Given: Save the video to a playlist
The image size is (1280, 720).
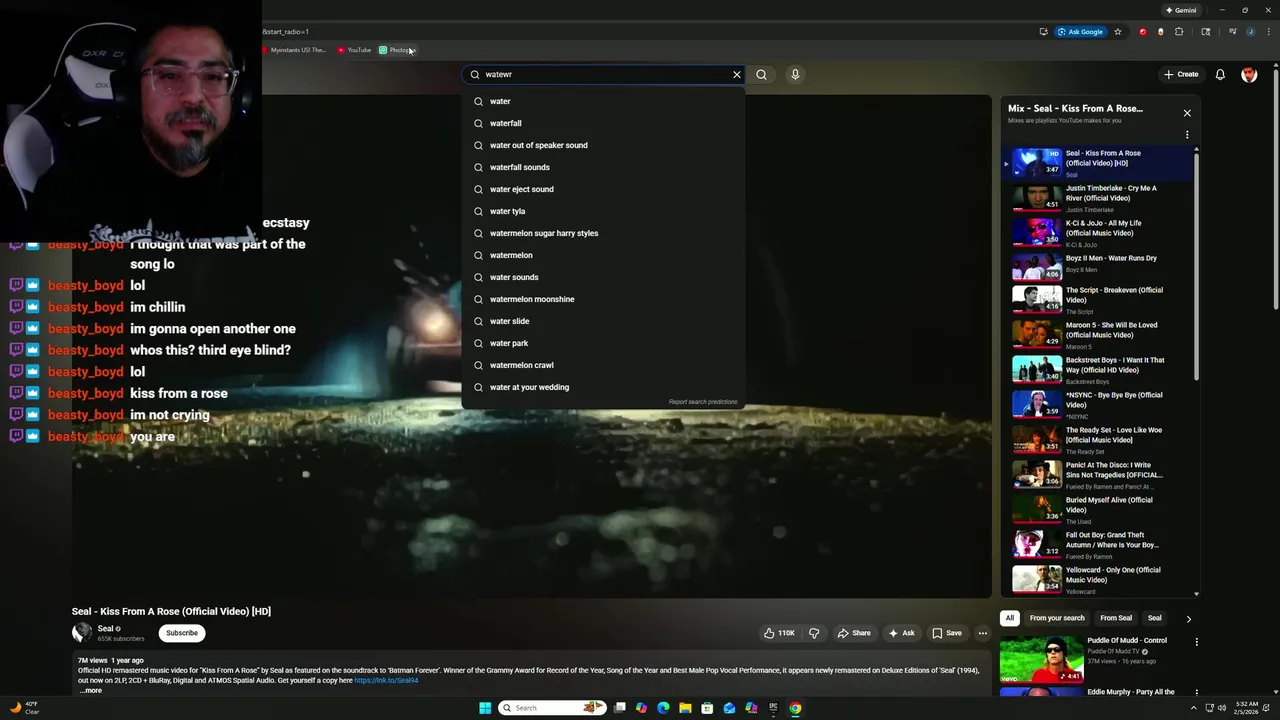Looking at the screenshot, I should tap(947, 633).
